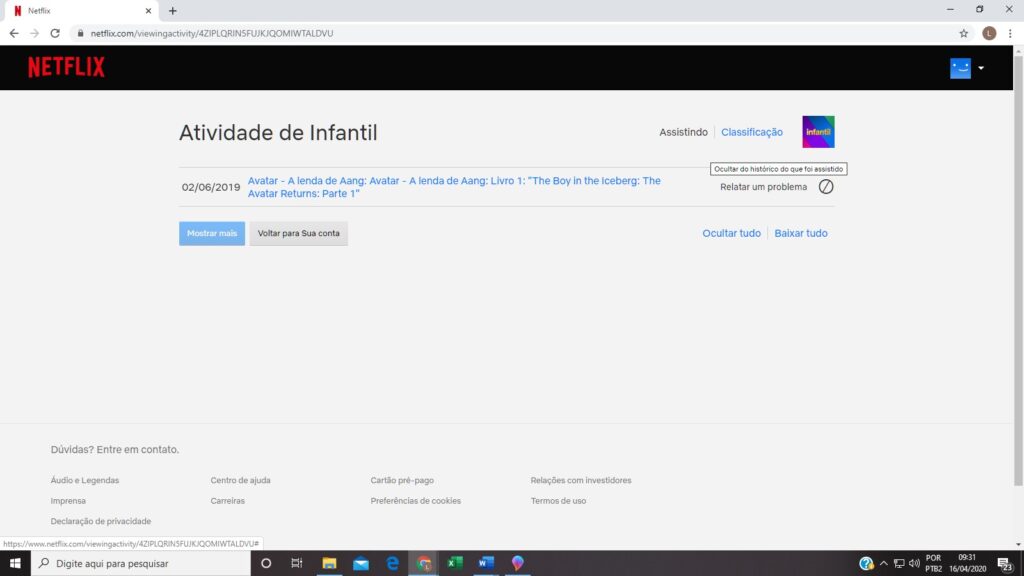Open the Chrome three-dot menu
Viewport: 1024px width, 576px height.
(1010, 33)
